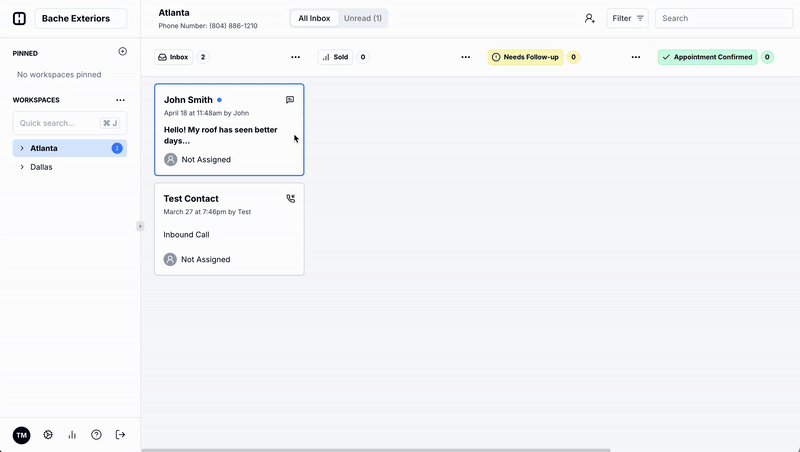
Task: Click the horizontal scrollbar at the bottom
Action: tap(375, 450)
